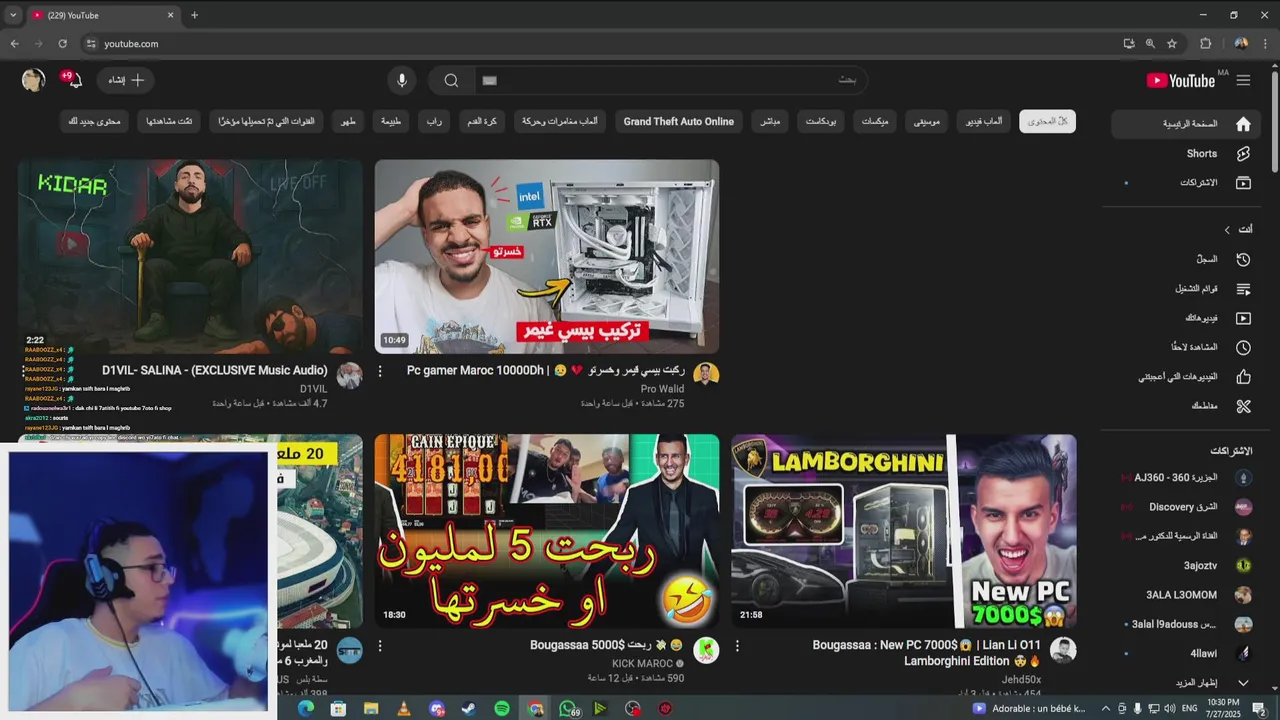Viewport: 1280px width, 720px height.
Task: Select the Home (الصفحة الرئيسية) sidebar item
Action: pos(1184,124)
